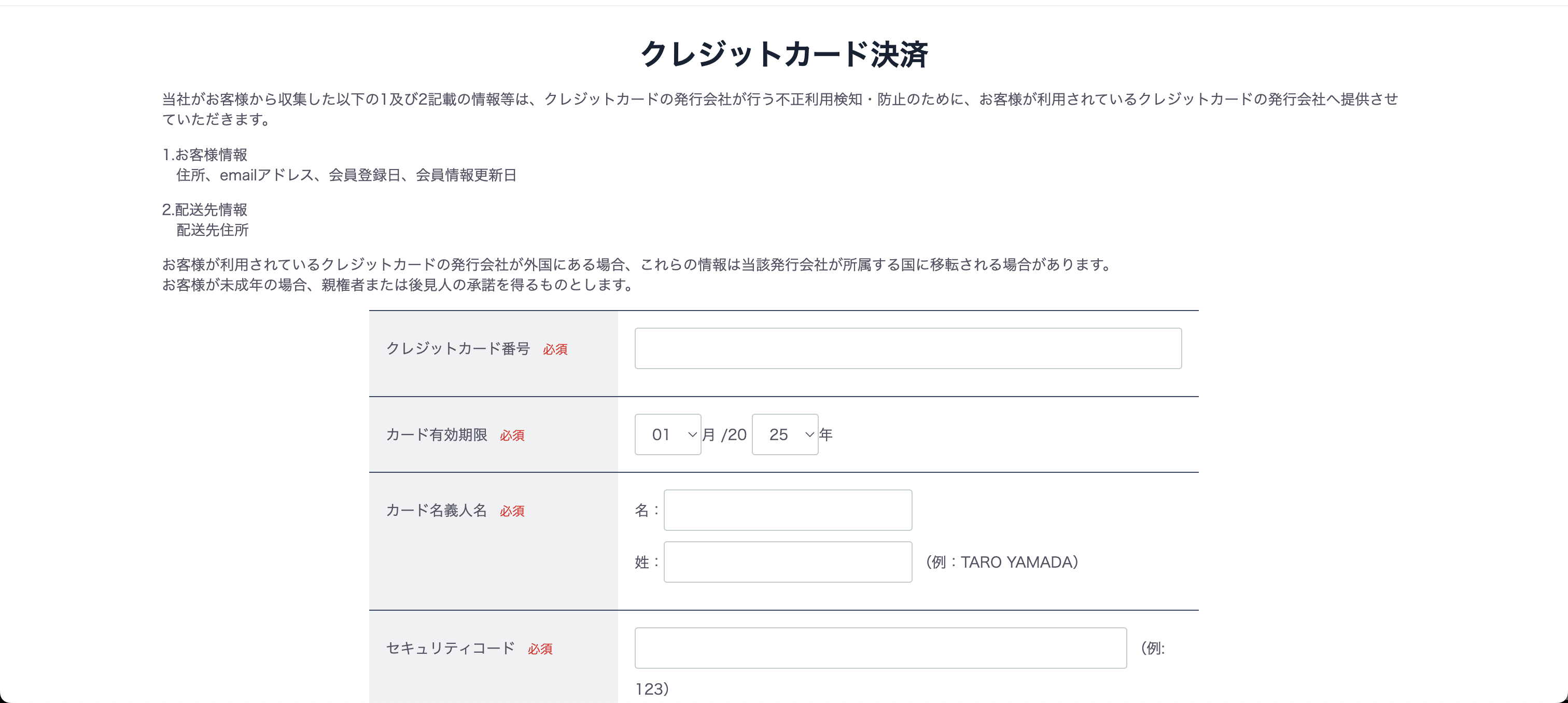Screen dimensions: 1568x703
Task: Click the 2.配送先情報 section text
Action: (205, 210)
